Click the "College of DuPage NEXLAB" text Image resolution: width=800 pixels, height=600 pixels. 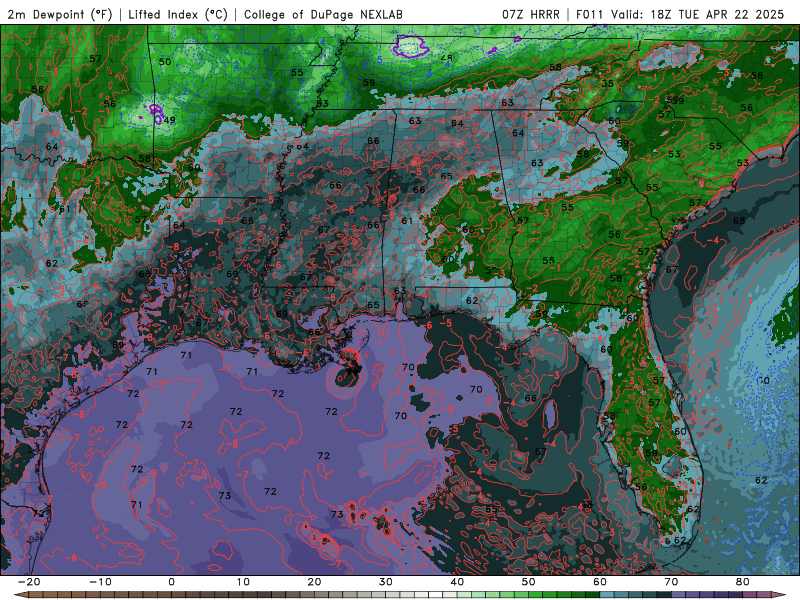pos(323,14)
